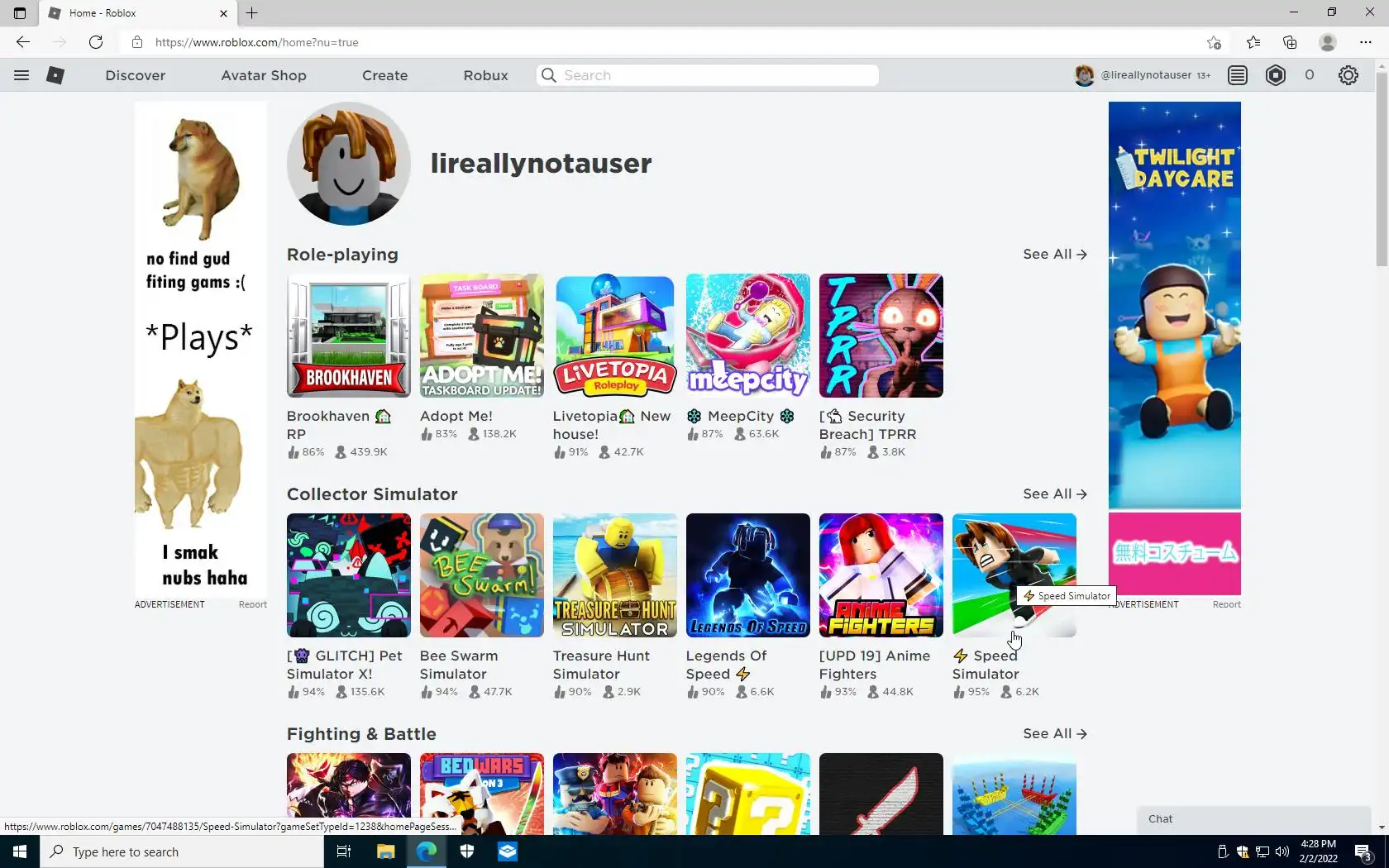The height and width of the screenshot is (868, 1389).
Task: Report the right advertisement
Action: [1227, 604]
